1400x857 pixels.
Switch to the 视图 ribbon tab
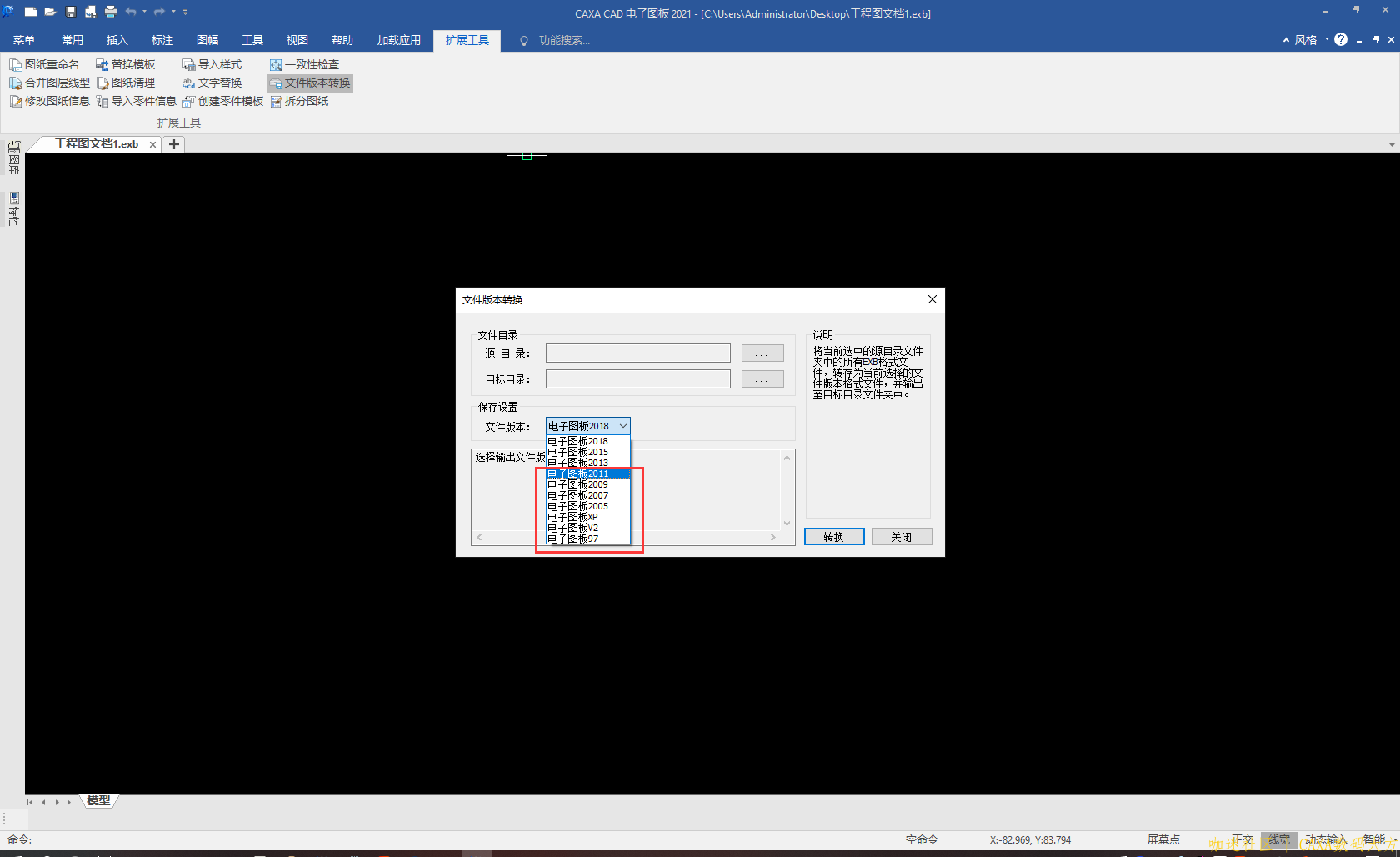tap(297, 40)
